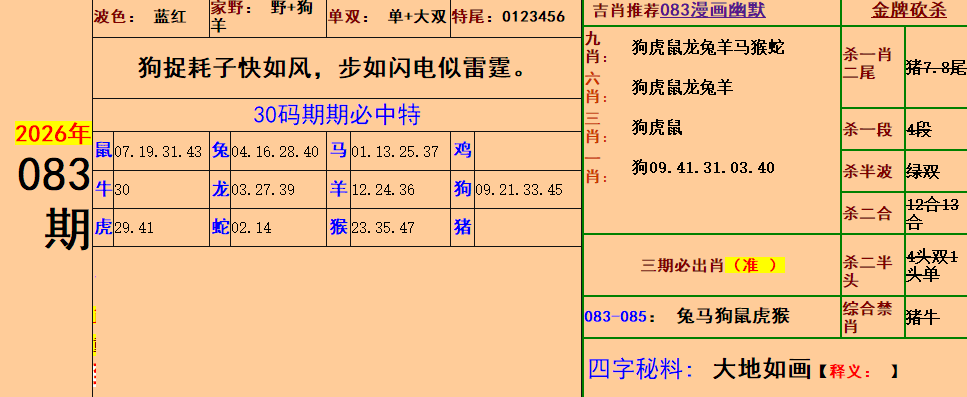
Task: Select the numbers 09.21.33.45
Action: (x=519, y=190)
